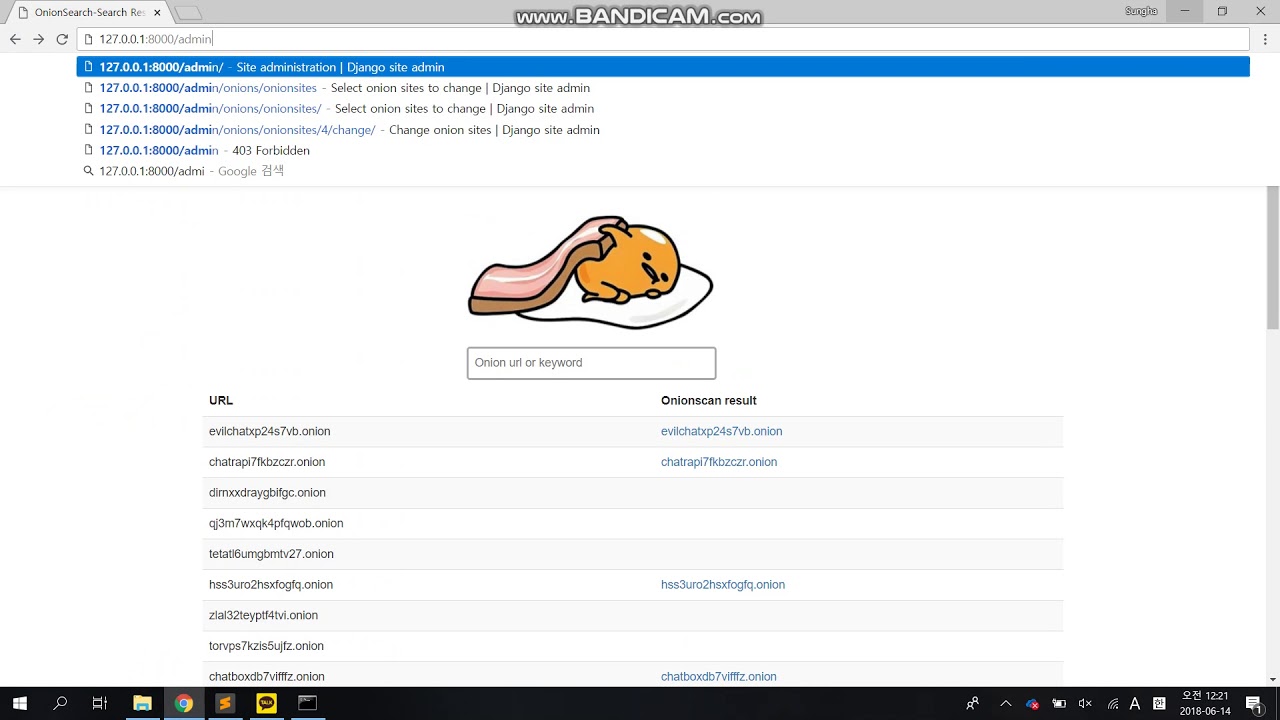Open evilchatxp24s7vb.onion onionscan result link
Viewport: 1280px width, 720px height.
(x=721, y=432)
